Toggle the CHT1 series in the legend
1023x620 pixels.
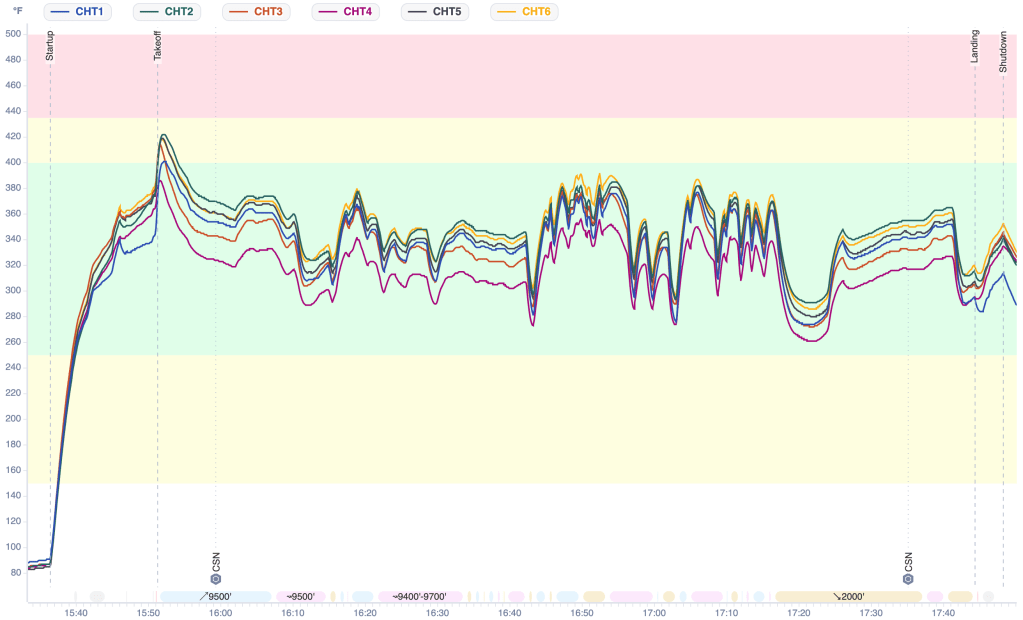coord(78,12)
